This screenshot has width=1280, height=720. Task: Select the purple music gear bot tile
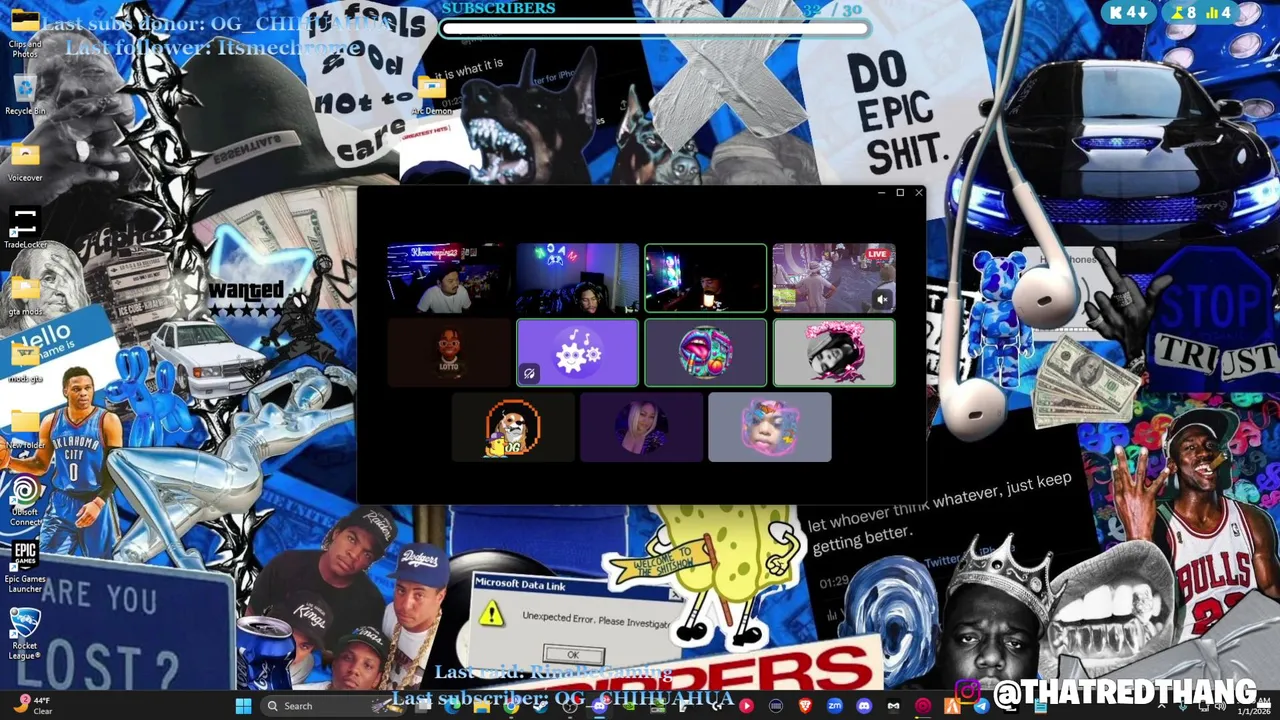pos(577,352)
